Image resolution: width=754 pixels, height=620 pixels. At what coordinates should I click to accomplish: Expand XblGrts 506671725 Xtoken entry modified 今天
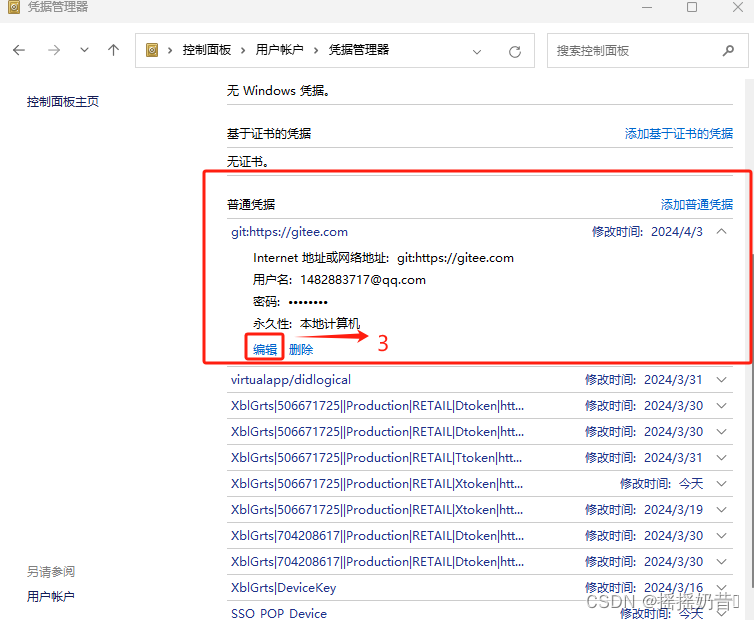tap(721, 483)
